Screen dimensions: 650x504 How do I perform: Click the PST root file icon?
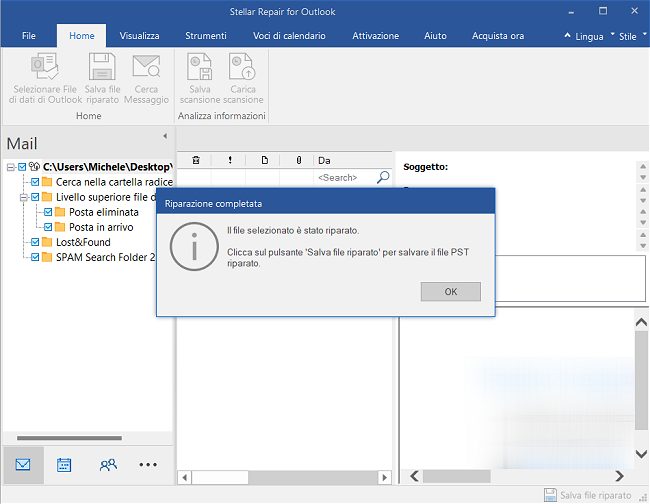[x=34, y=167]
